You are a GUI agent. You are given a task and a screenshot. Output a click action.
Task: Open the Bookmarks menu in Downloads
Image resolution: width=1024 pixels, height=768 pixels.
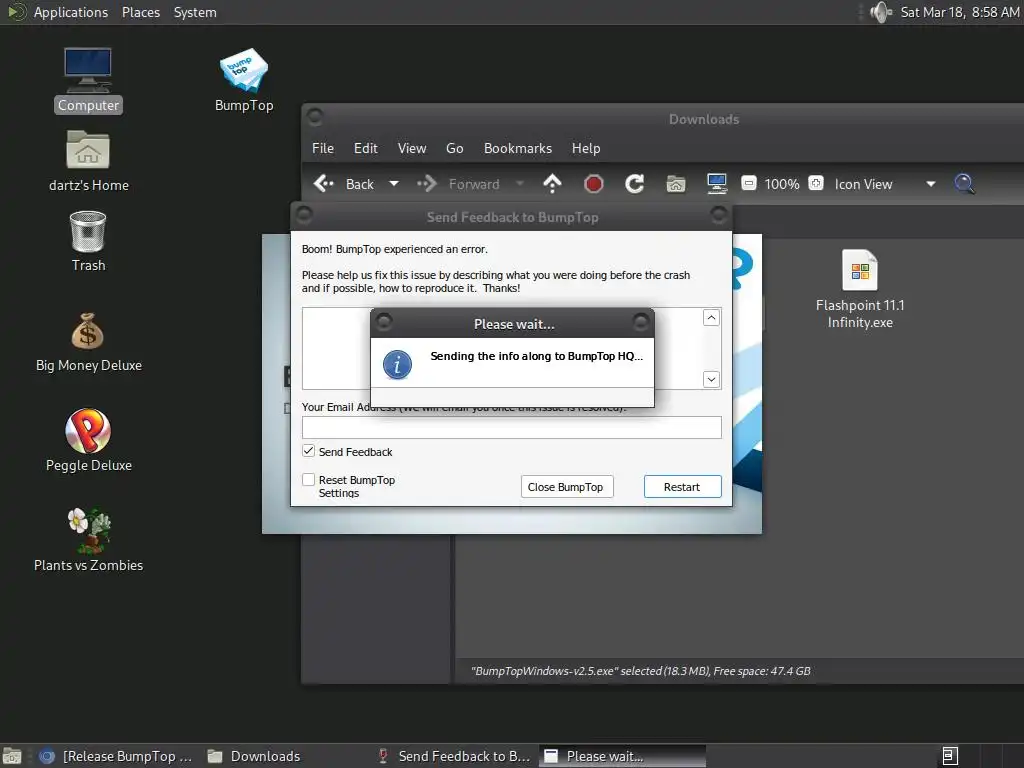click(x=518, y=148)
